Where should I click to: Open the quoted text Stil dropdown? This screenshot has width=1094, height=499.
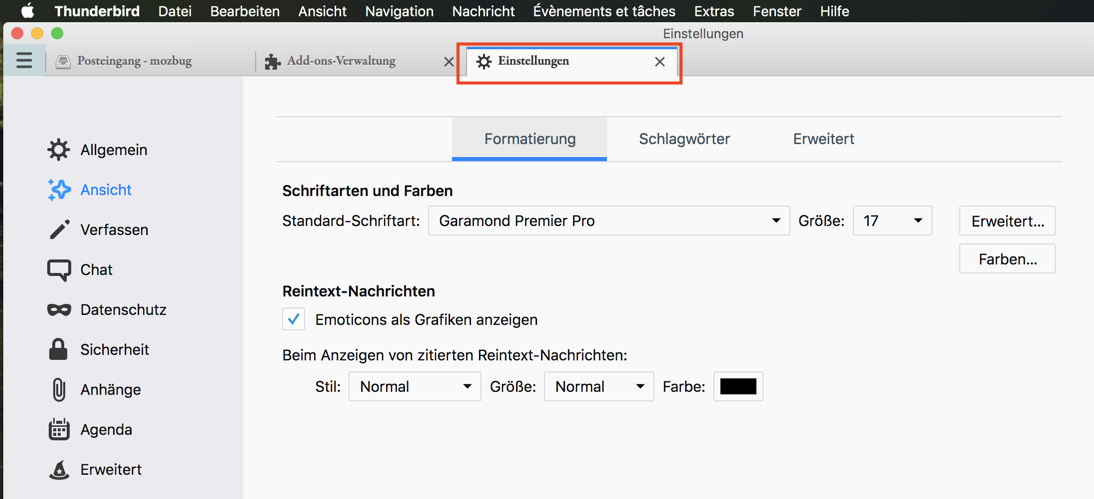pyautogui.click(x=414, y=387)
